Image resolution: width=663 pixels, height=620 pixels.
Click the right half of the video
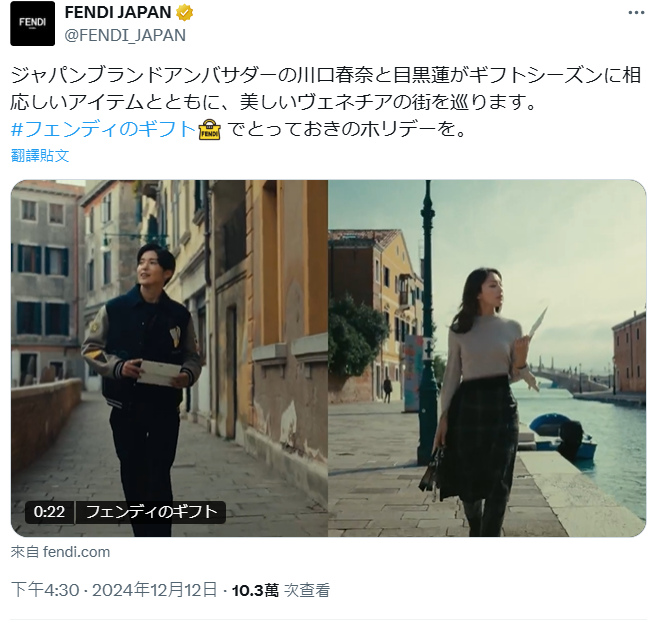click(x=487, y=358)
